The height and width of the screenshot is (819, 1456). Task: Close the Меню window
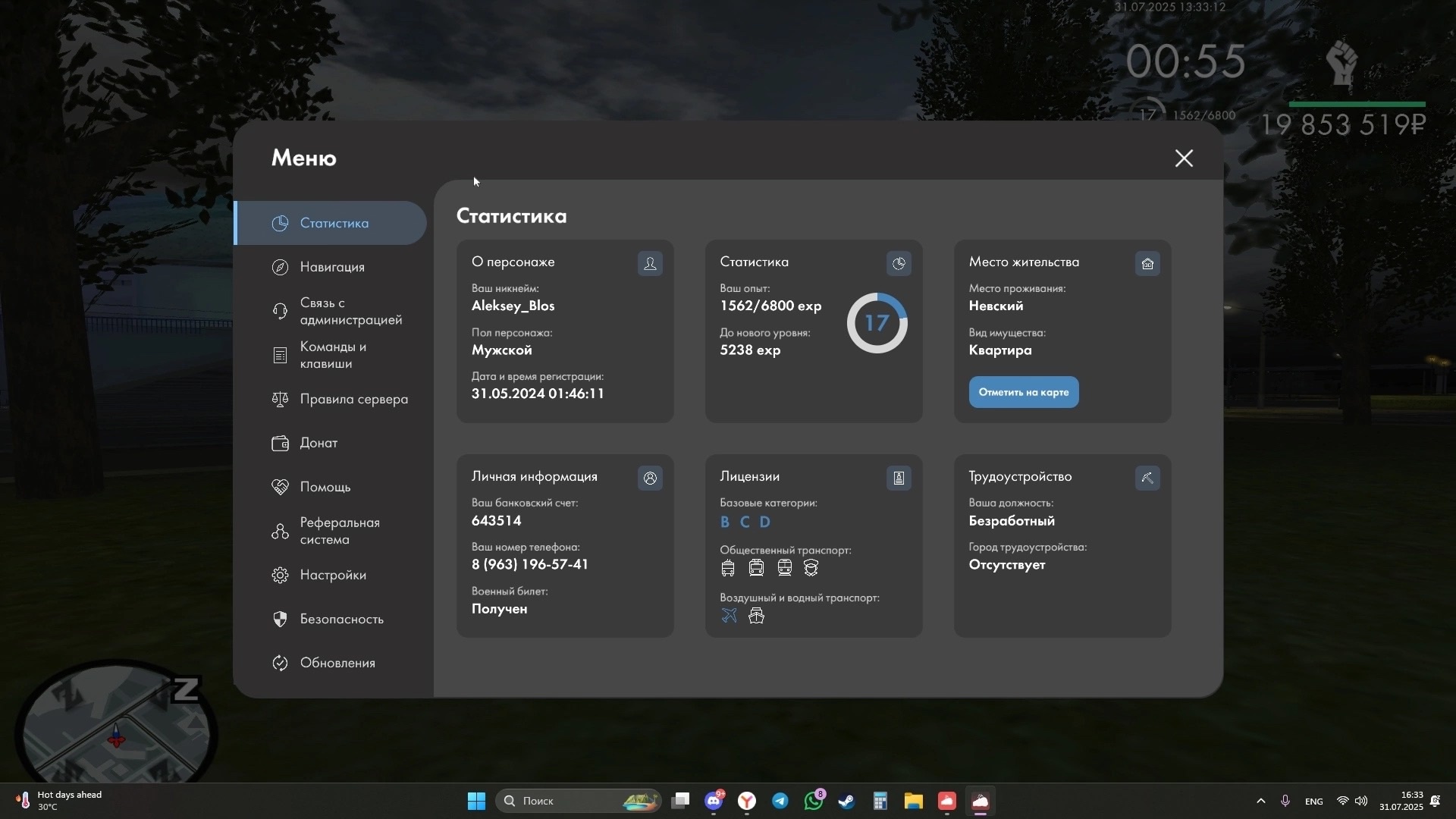tap(1184, 158)
